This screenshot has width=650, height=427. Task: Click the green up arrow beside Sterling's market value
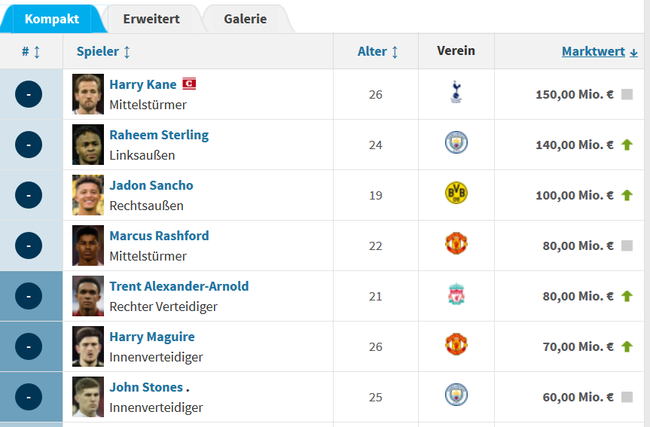pos(627,145)
